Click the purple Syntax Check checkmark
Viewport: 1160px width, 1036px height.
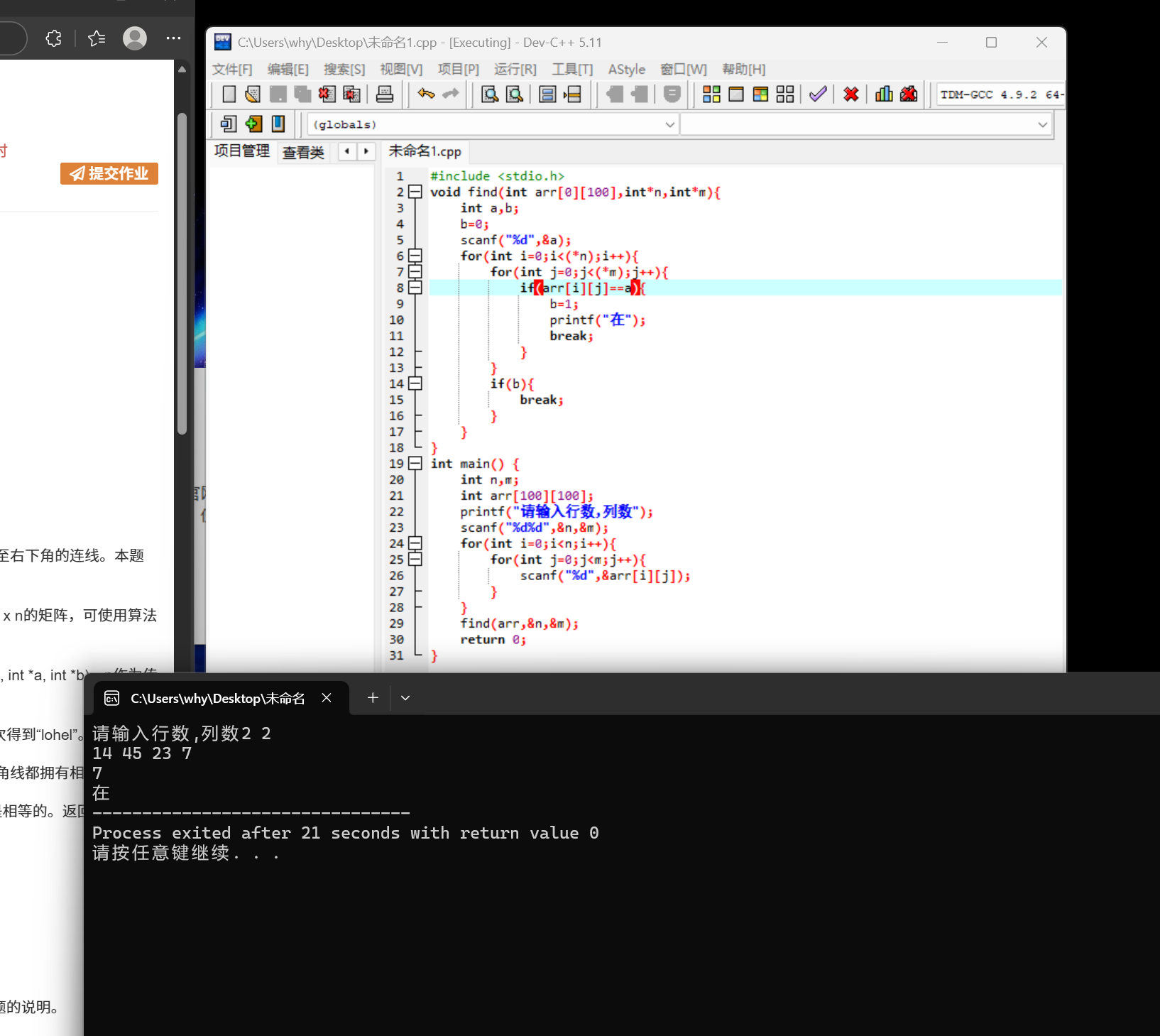[818, 94]
